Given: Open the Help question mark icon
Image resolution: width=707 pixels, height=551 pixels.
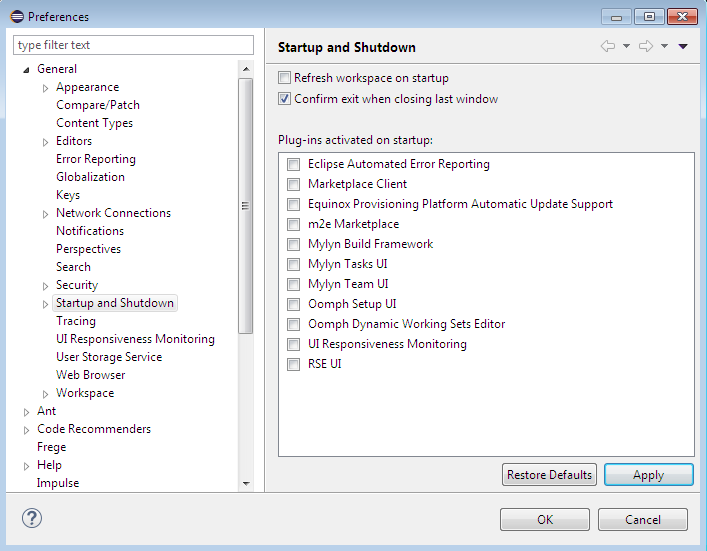Looking at the screenshot, I should (32, 518).
